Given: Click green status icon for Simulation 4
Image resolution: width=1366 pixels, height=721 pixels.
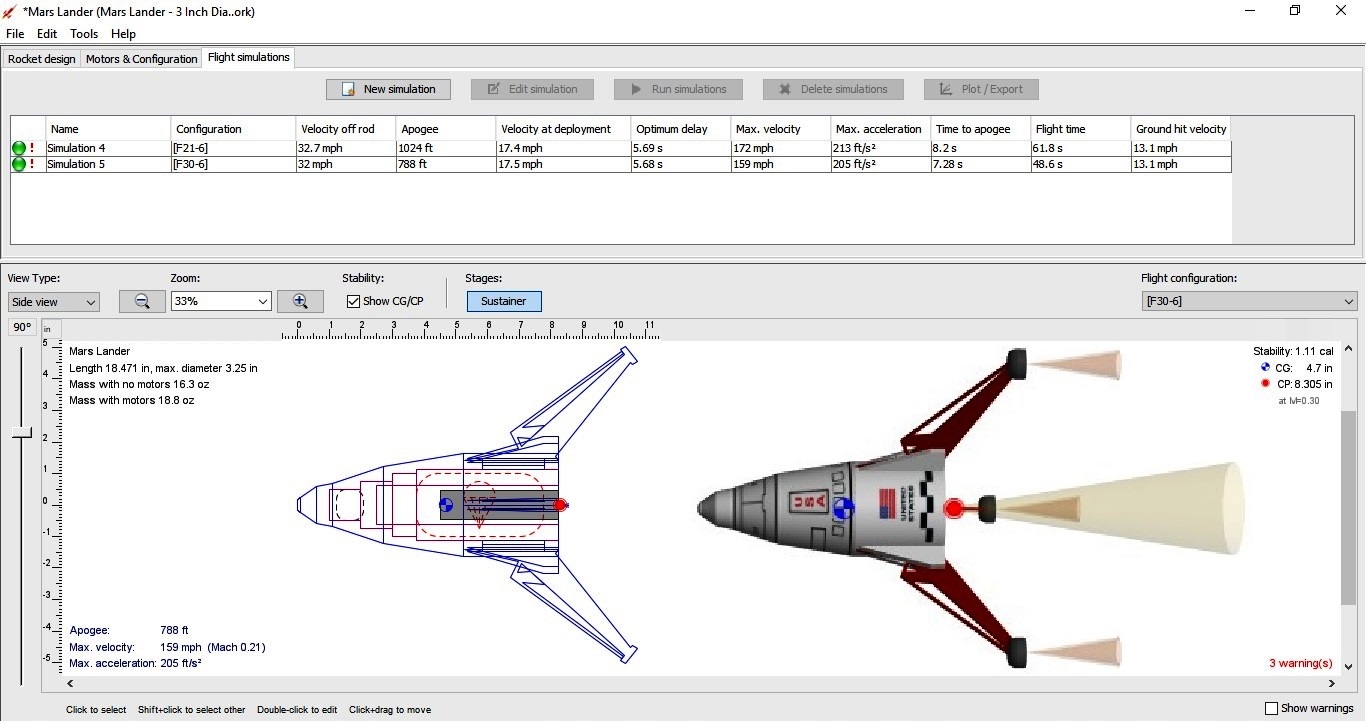Looking at the screenshot, I should coord(19,148).
